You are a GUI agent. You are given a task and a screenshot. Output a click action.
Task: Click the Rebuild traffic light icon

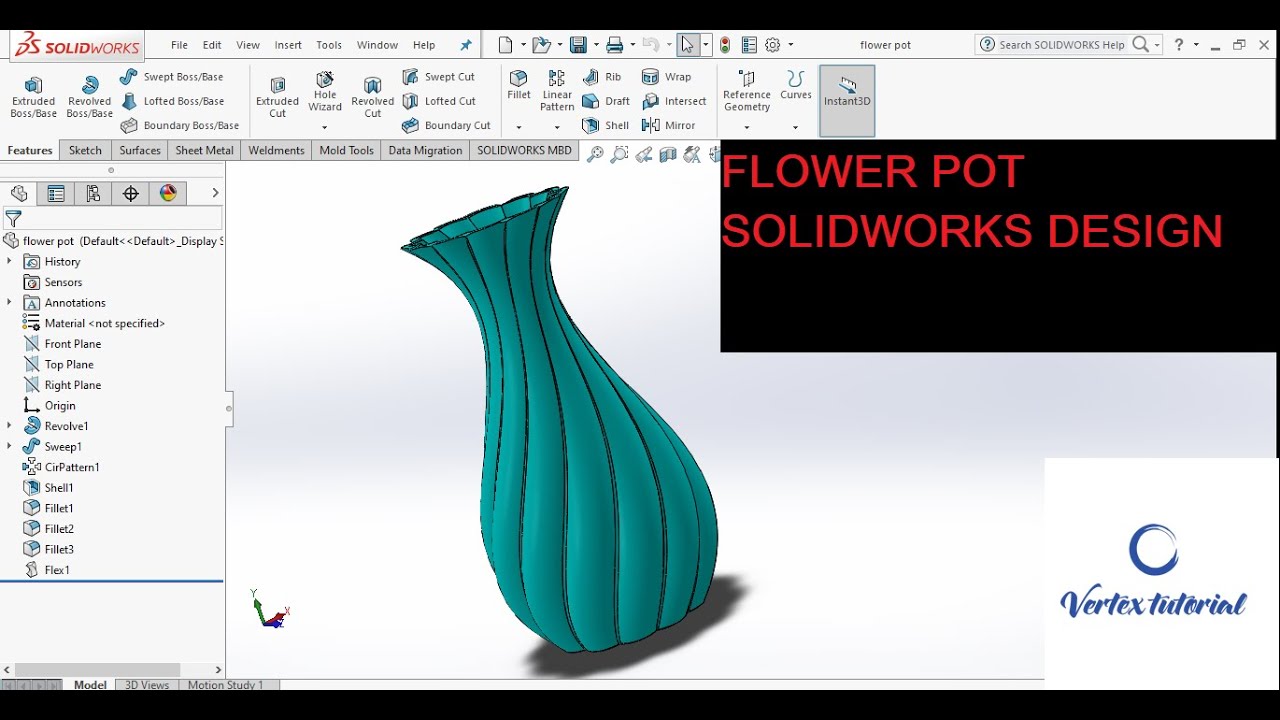tap(725, 45)
